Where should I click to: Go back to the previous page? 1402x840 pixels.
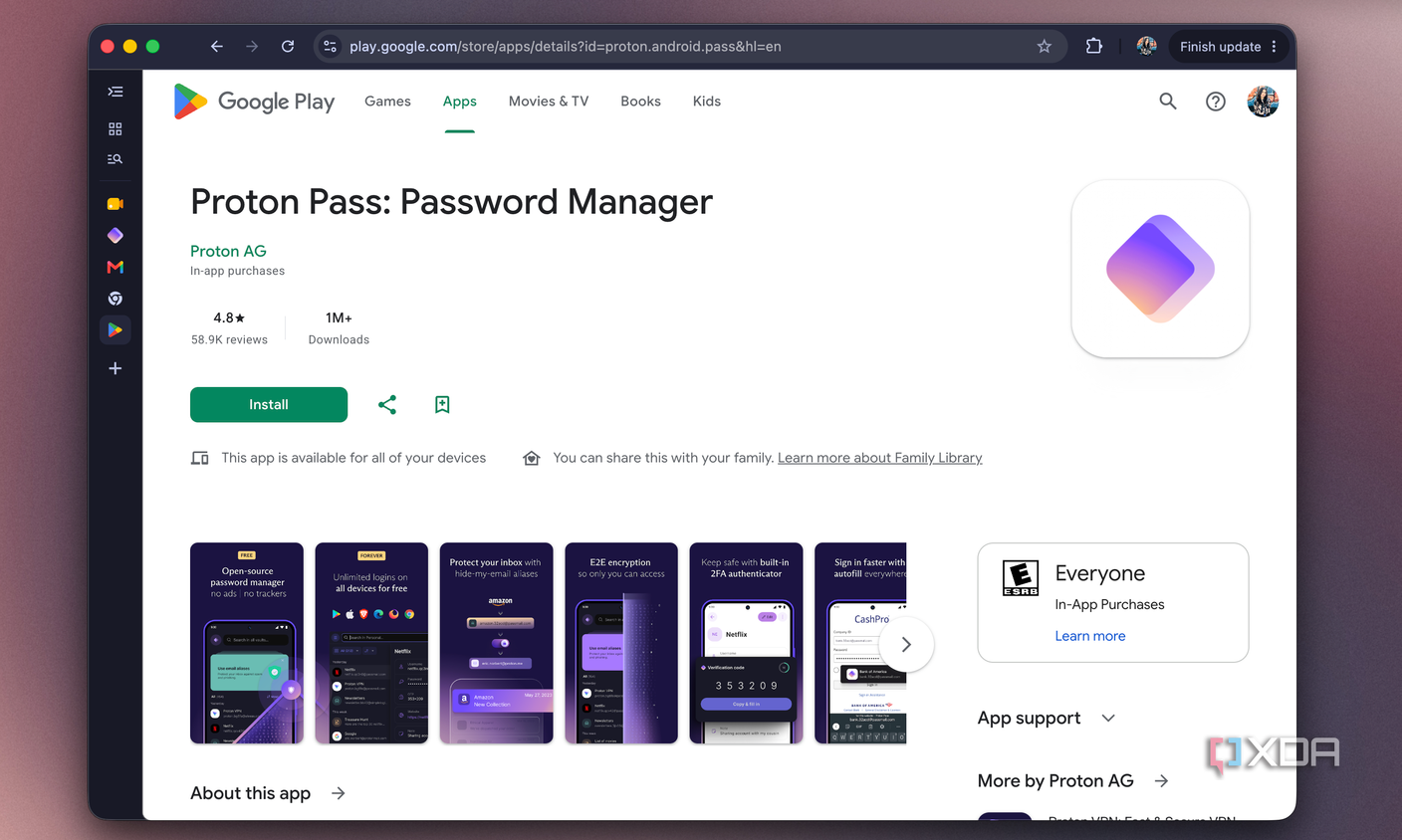pos(217,47)
